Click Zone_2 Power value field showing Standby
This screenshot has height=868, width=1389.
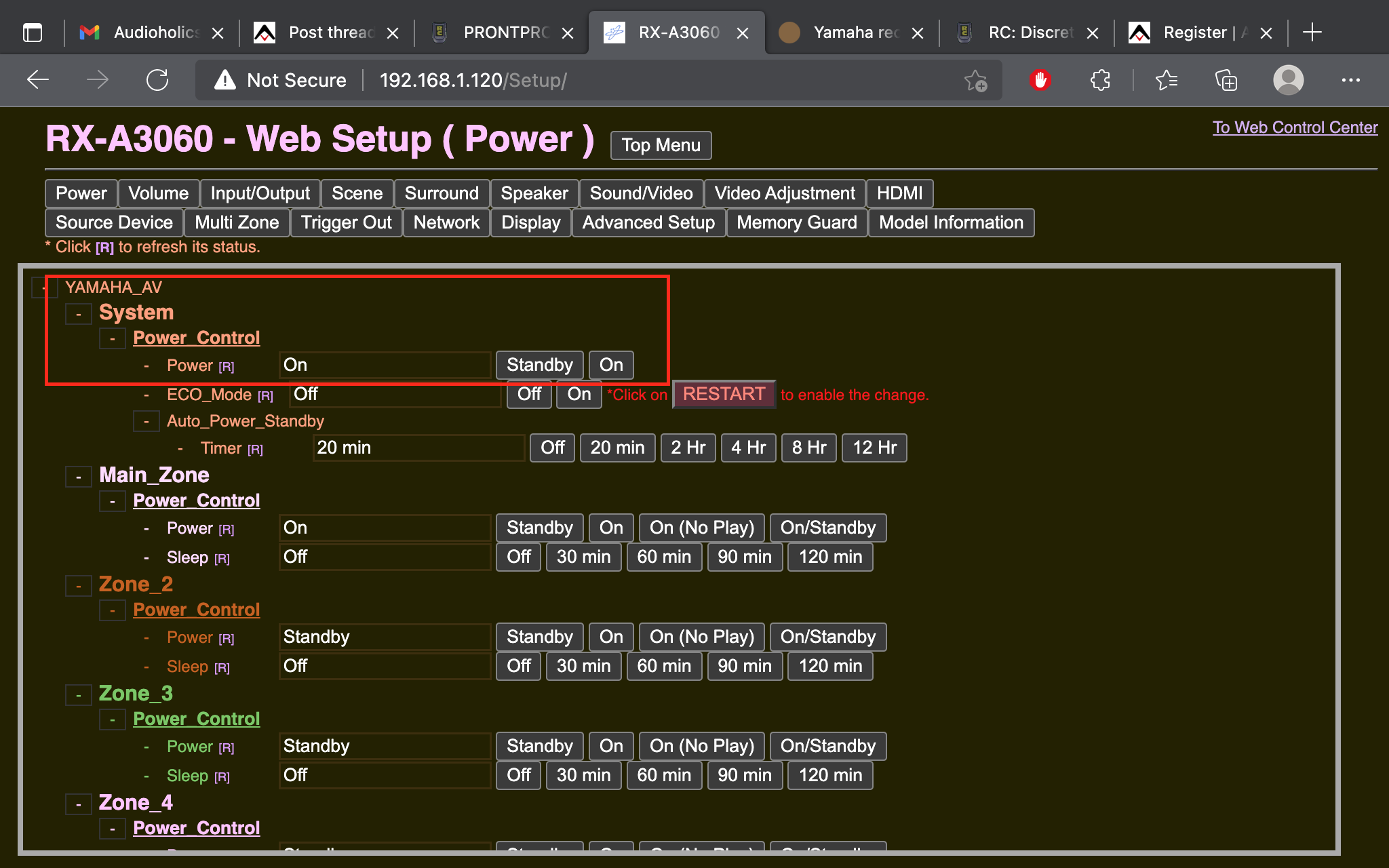385,637
